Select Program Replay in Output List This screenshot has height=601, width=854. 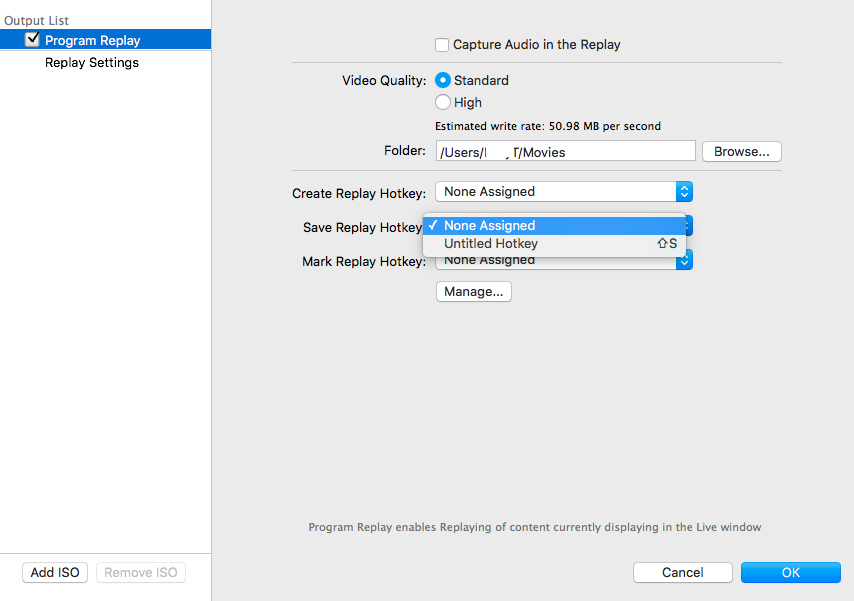106,40
